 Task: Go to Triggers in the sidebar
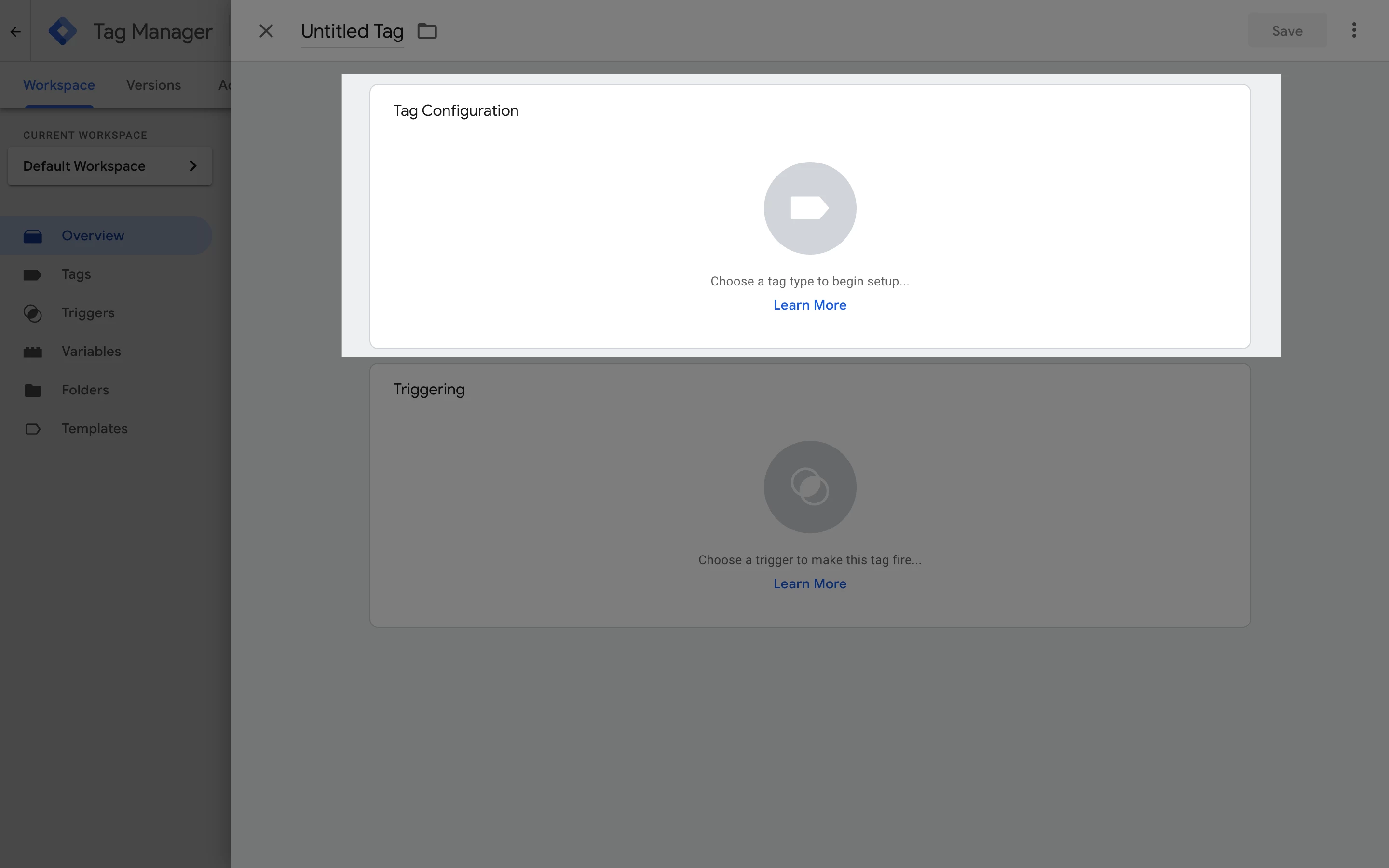(88, 313)
